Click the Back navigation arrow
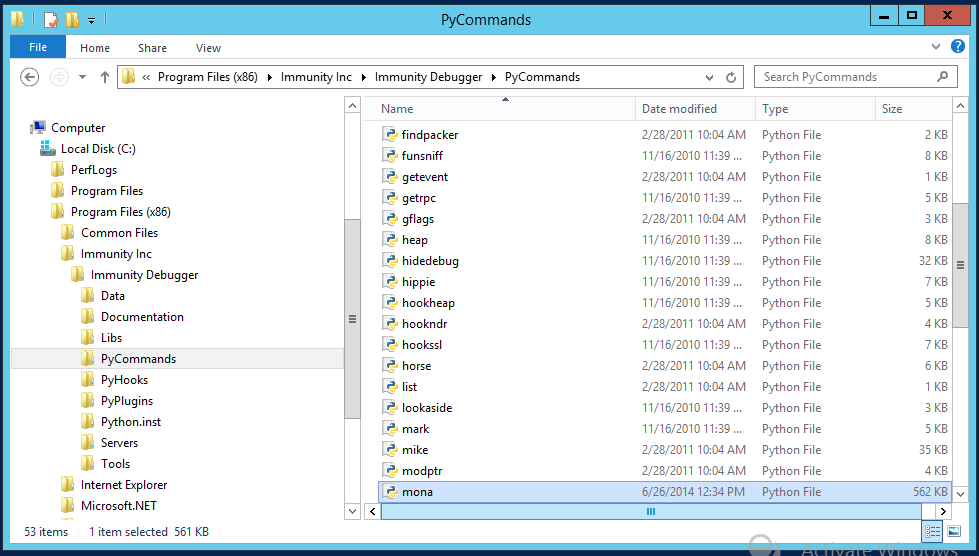This screenshot has height=556, width=979. point(29,77)
